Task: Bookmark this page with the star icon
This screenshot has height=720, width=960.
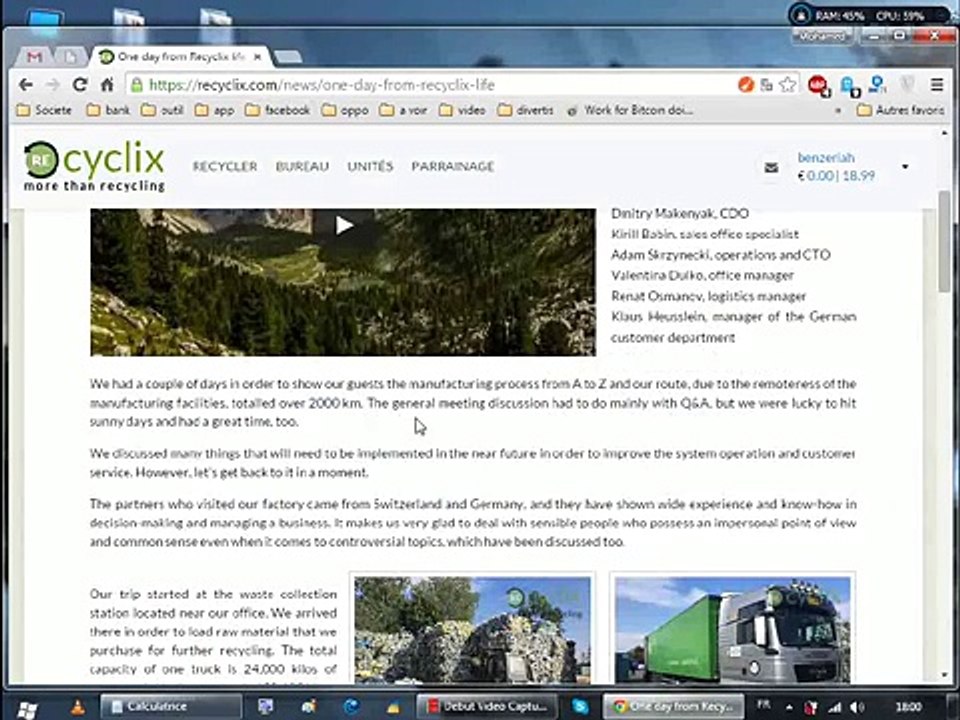Action: (x=787, y=84)
